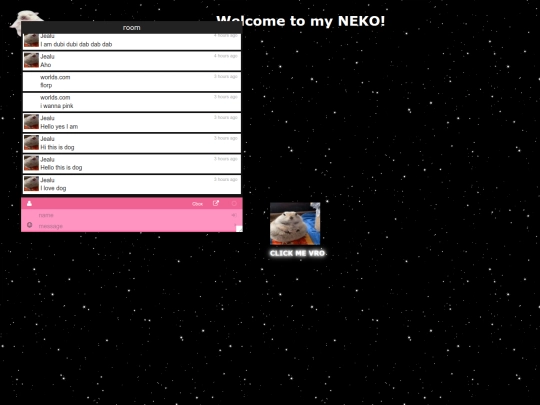540x405 pixels.
Task: Open chat in pop-out window icon
Action: point(216,203)
